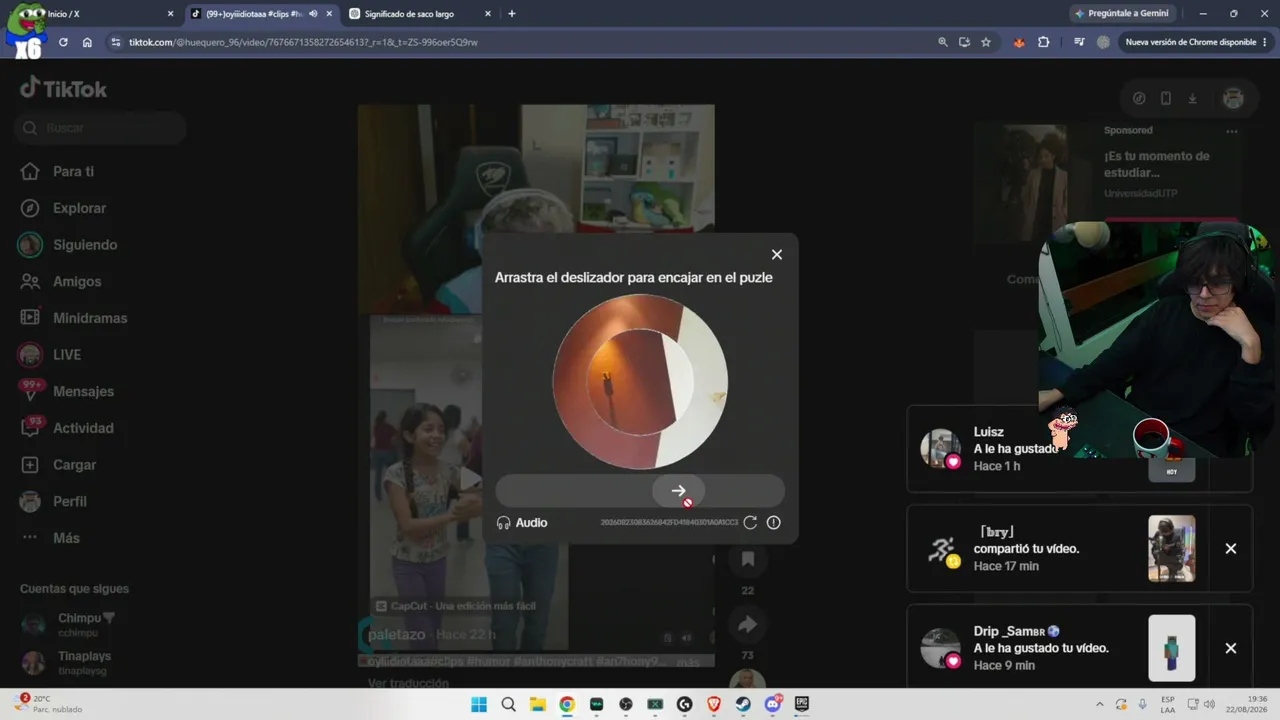This screenshot has width=1280, height=720.
Task: Click the TikTok search field
Action: point(100,128)
